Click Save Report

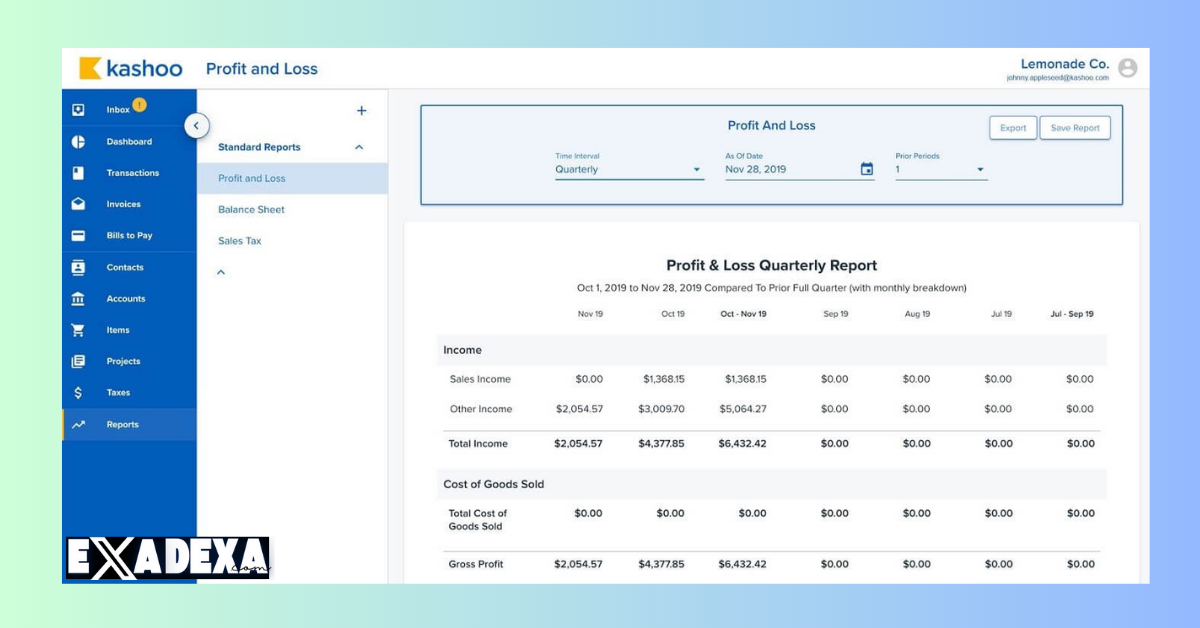pos(1075,127)
